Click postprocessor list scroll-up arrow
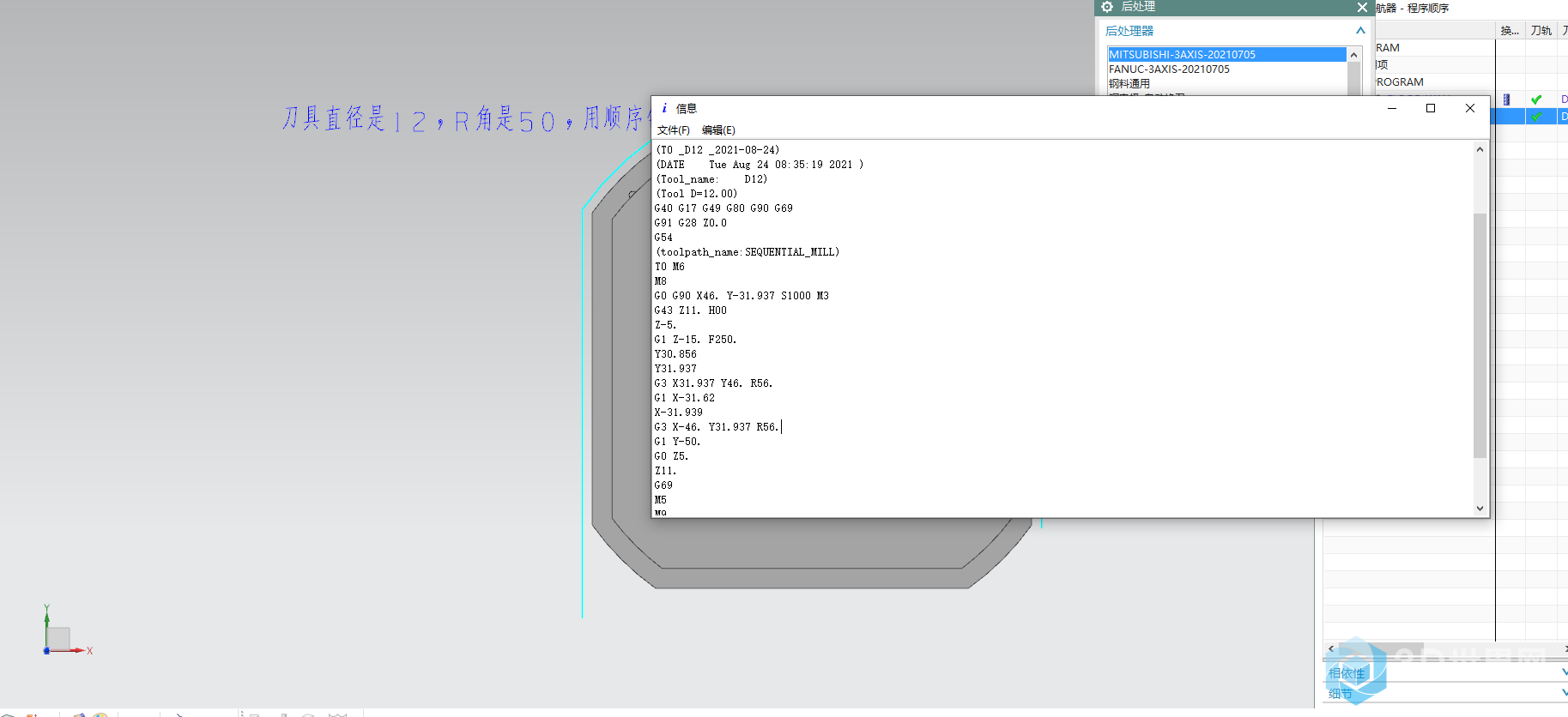1568x717 pixels. pos(1354,55)
